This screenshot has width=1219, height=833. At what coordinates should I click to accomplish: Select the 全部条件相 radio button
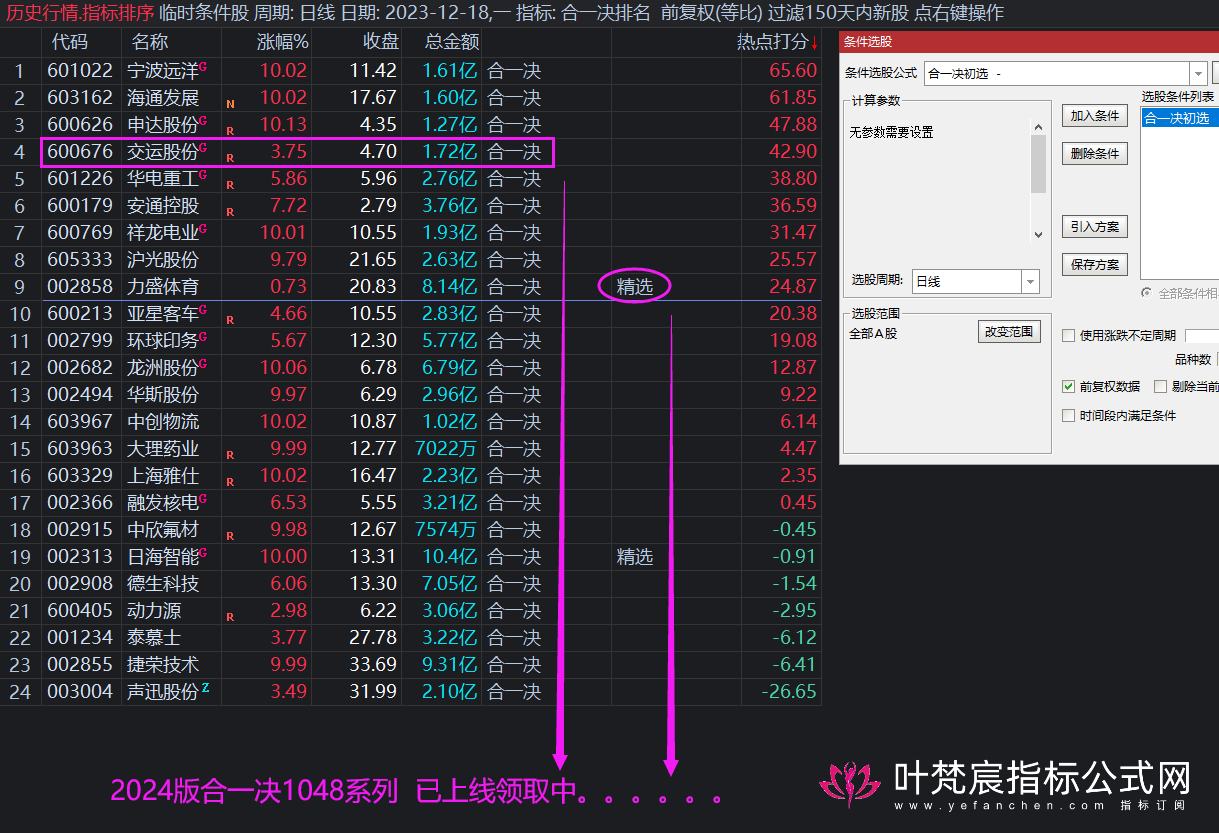click(1146, 294)
